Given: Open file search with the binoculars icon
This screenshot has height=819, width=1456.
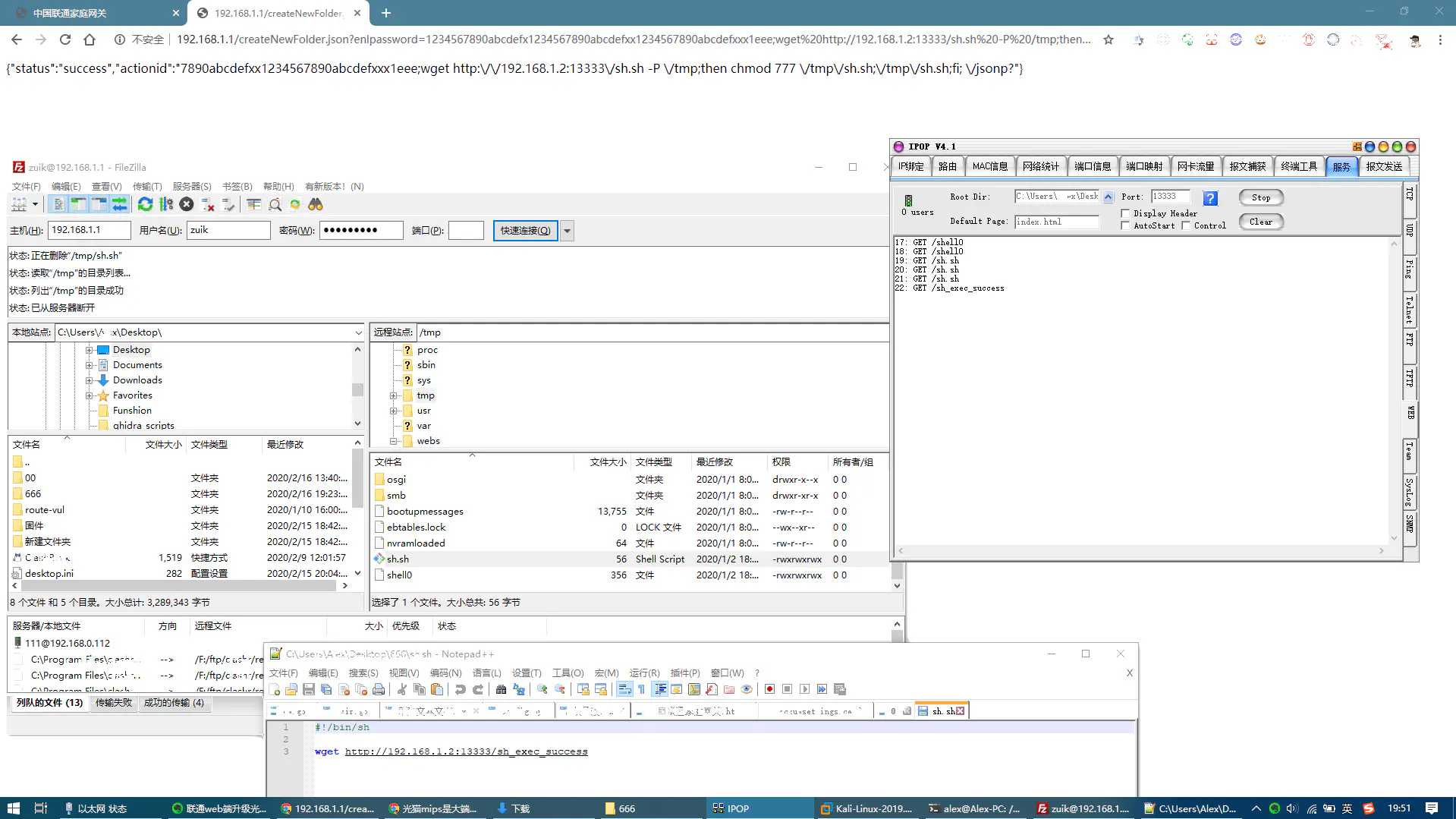Looking at the screenshot, I should 315,204.
